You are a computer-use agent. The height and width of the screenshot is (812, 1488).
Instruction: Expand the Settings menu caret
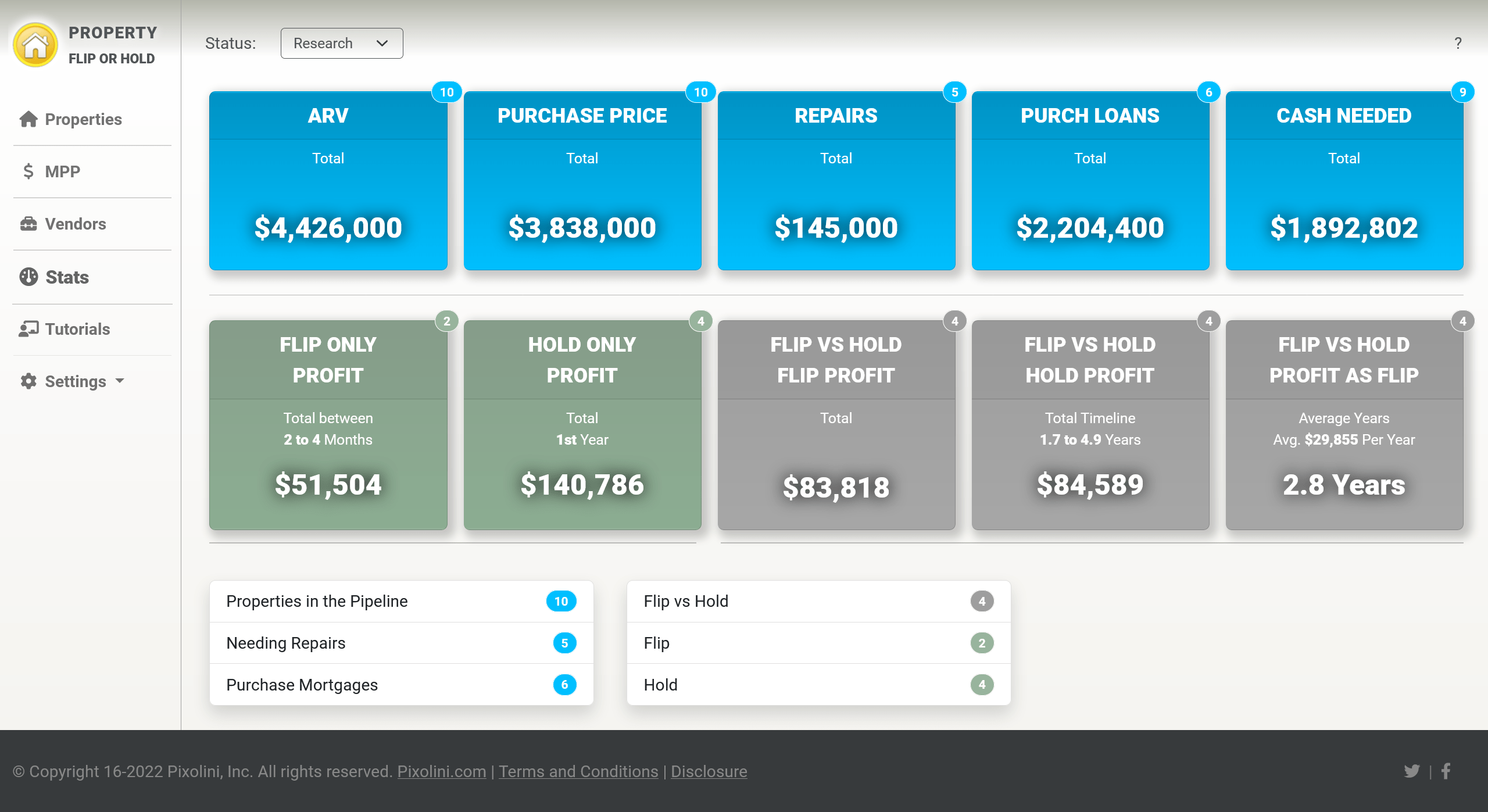point(120,381)
